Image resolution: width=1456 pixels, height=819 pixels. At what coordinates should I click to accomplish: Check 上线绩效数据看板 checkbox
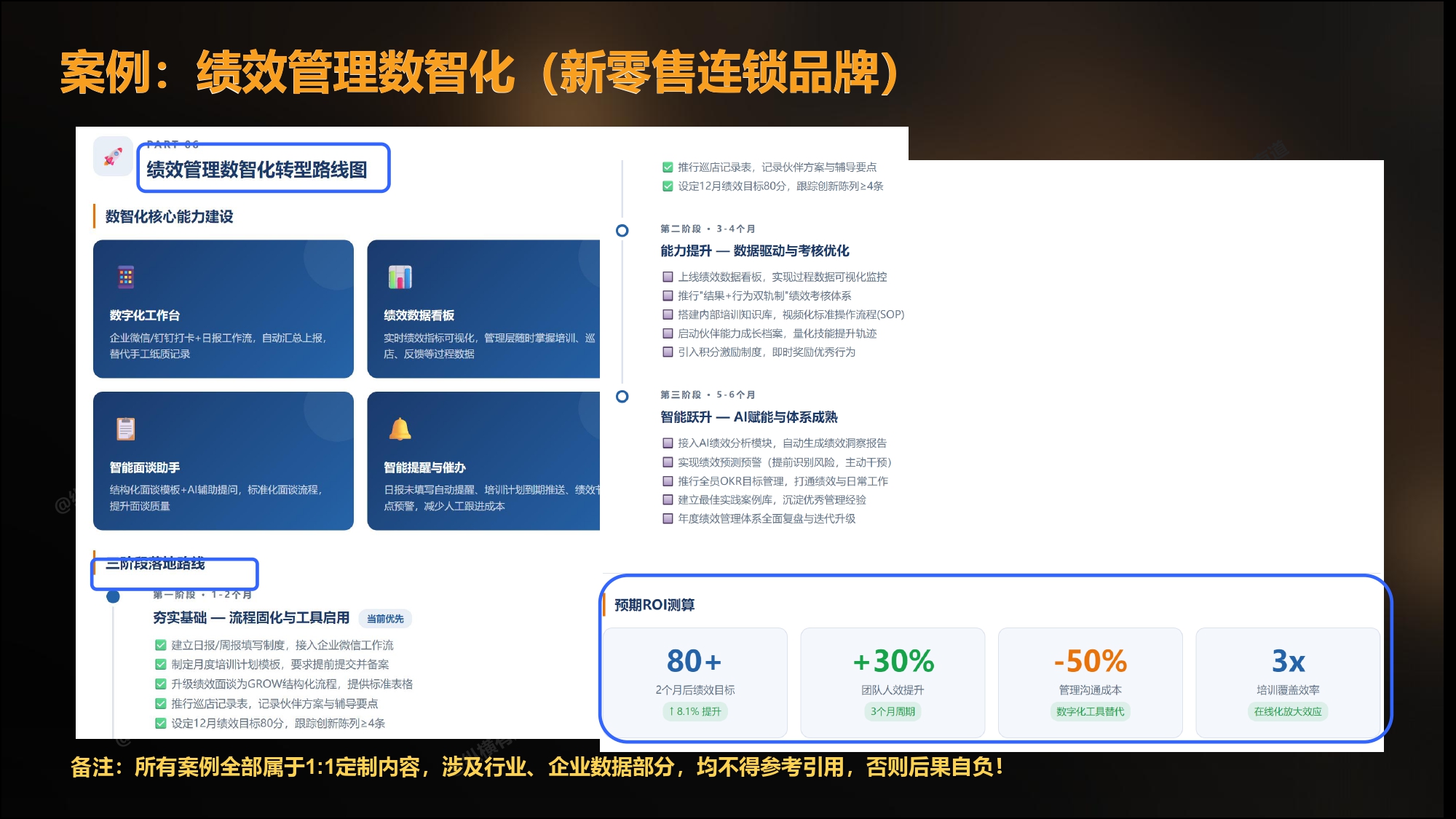[x=668, y=277]
